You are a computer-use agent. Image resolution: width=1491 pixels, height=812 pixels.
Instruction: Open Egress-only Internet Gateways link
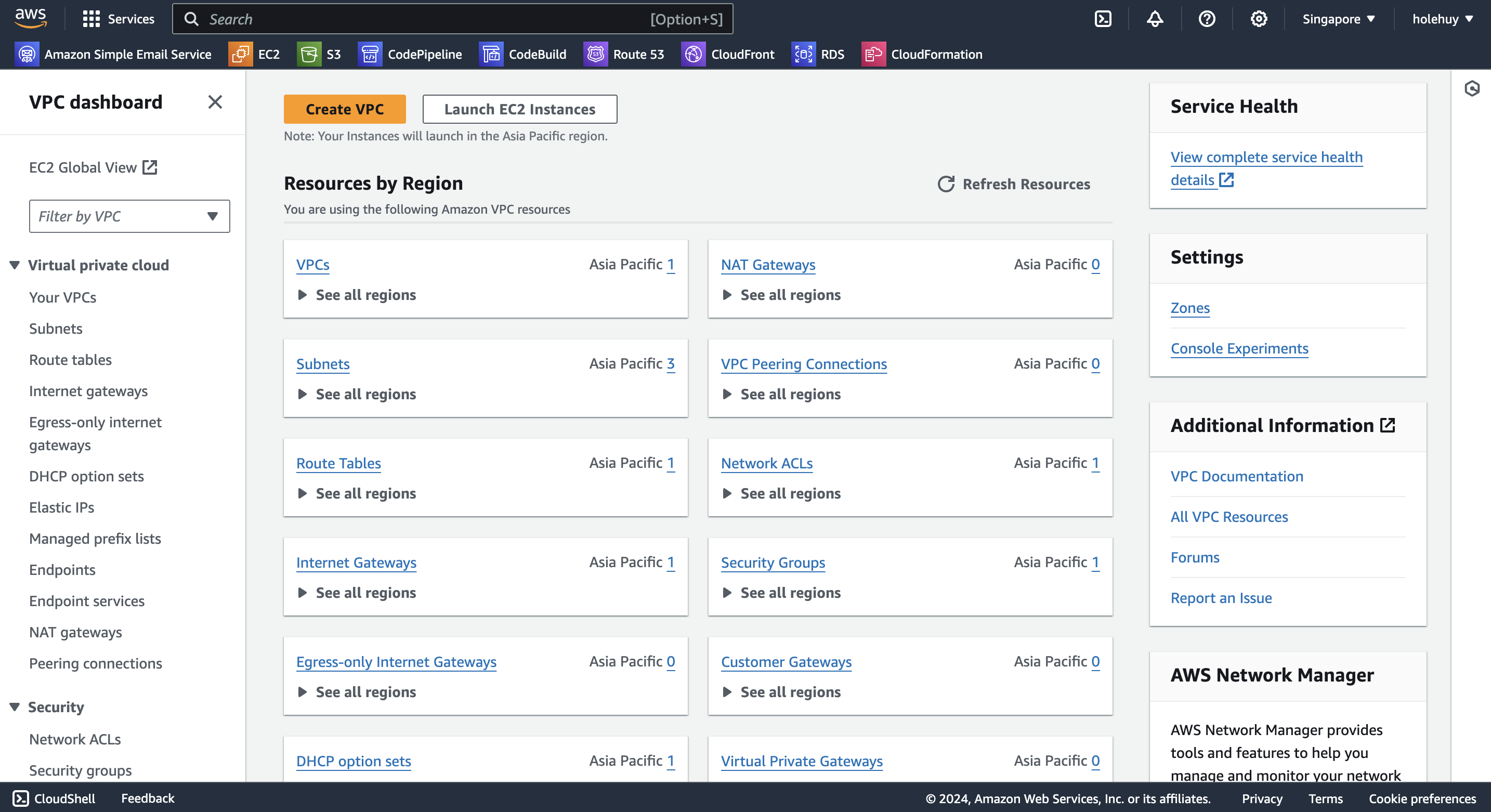pyautogui.click(x=396, y=662)
